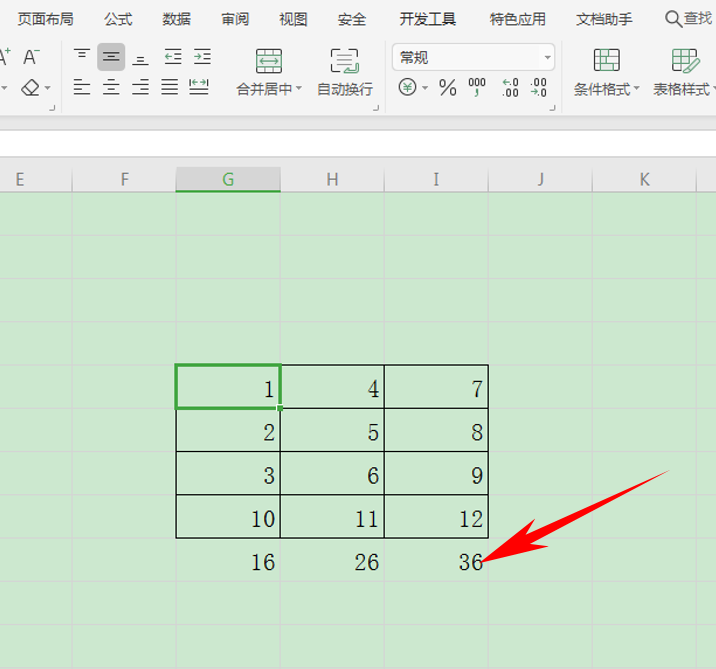Click the decrease font size icon
The image size is (716, 669).
point(32,57)
